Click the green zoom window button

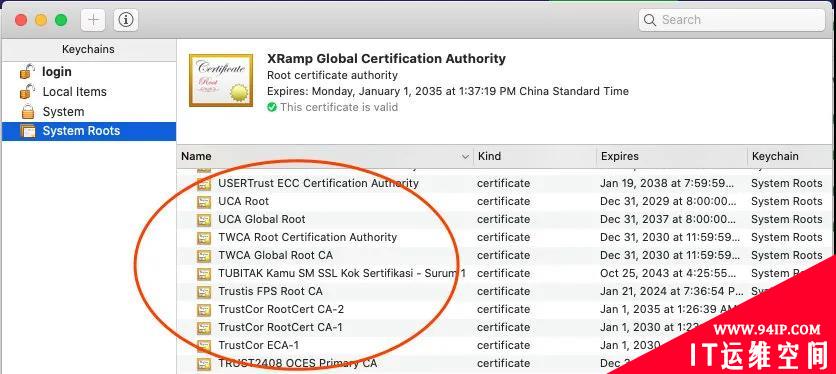tap(61, 20)
